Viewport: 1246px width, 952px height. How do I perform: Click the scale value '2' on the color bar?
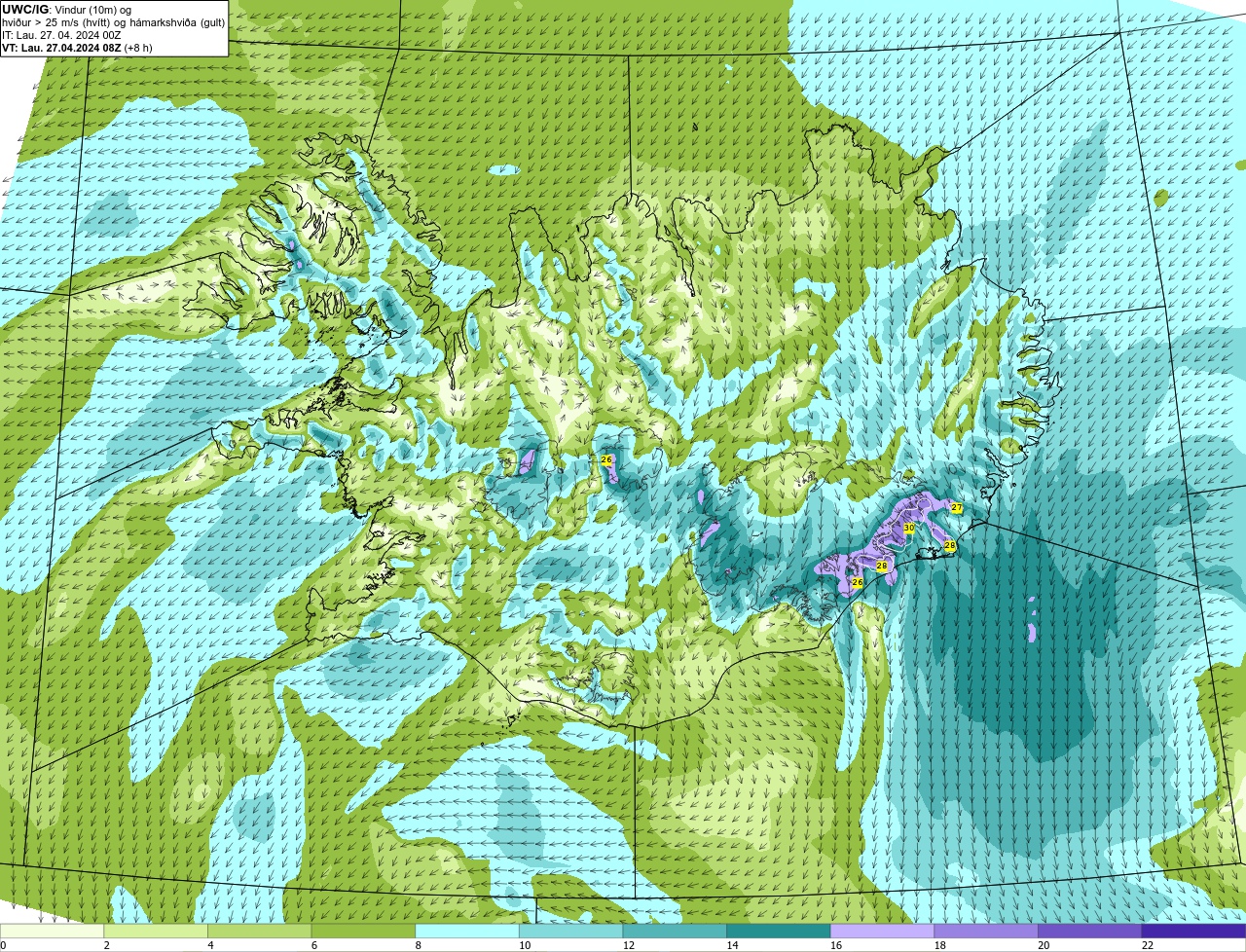click(x=106, y=945)
